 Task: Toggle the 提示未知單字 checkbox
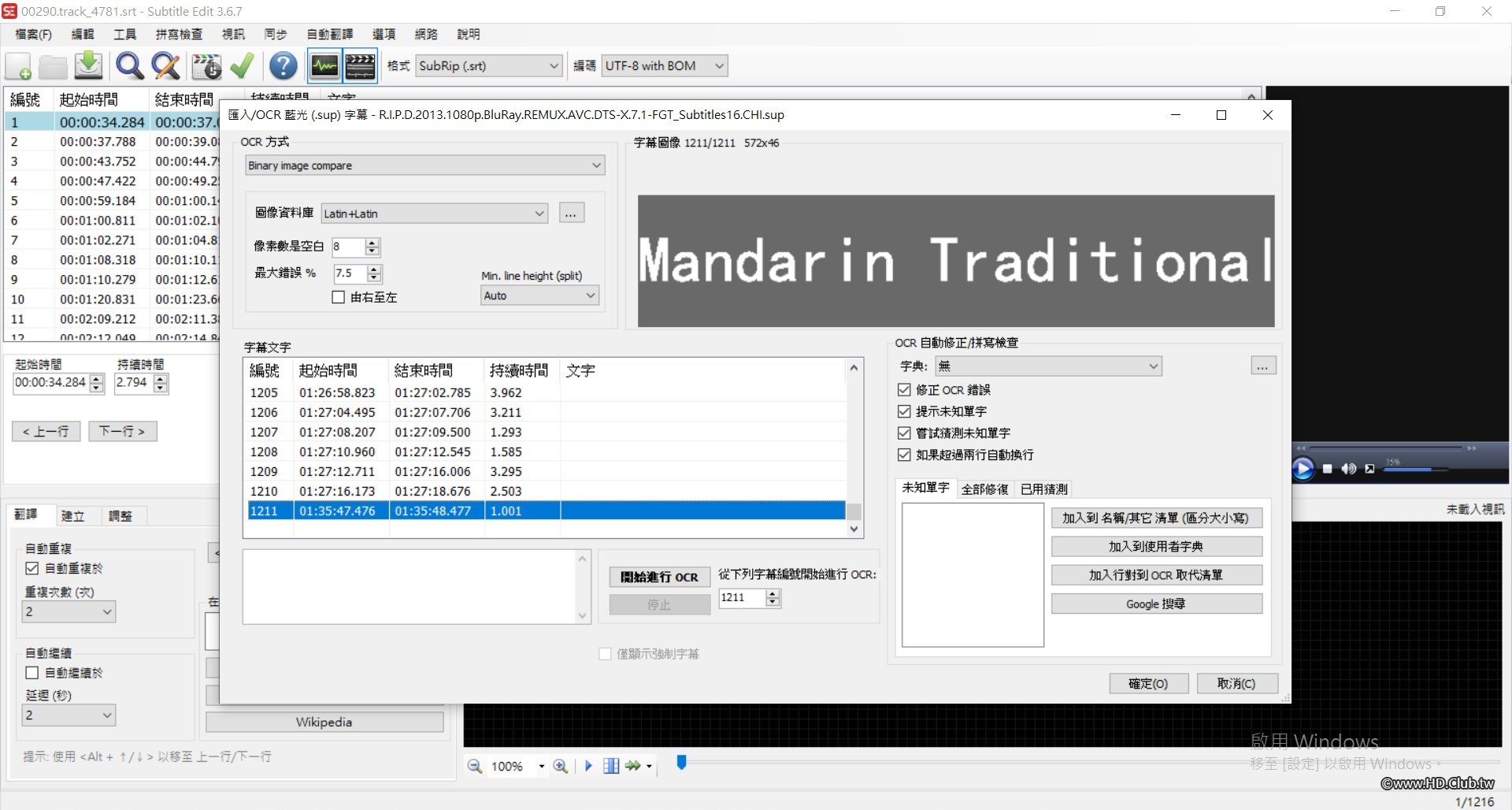(904, 411)
